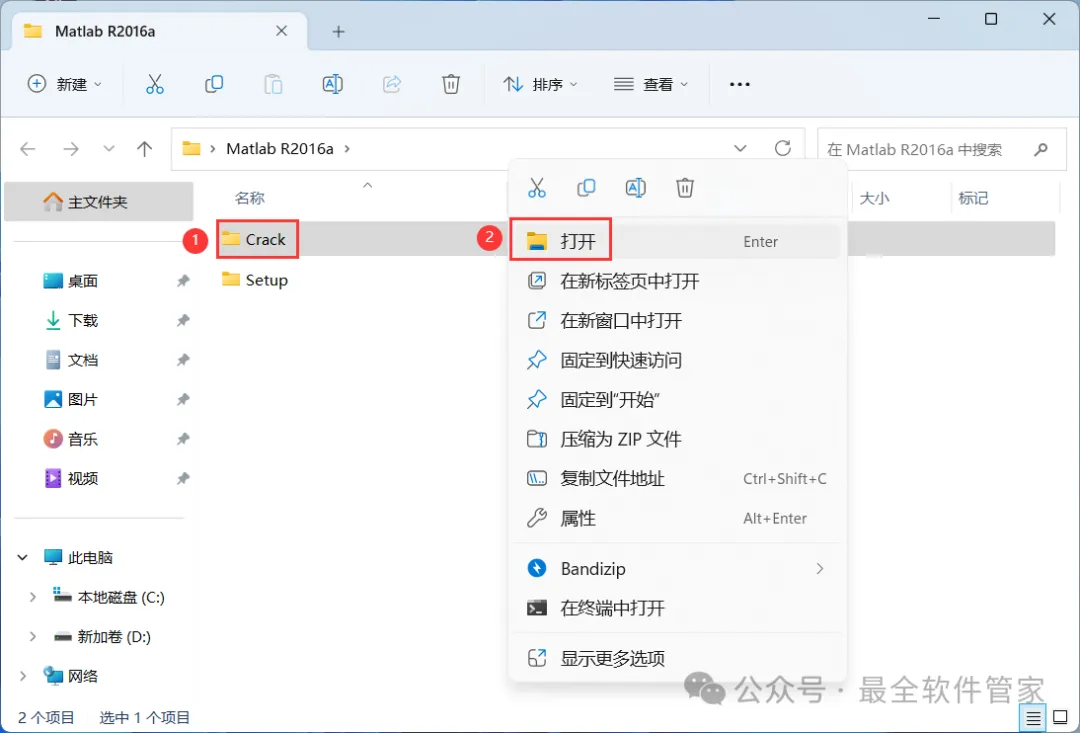The height and width of the screenshot is (733, 1080).
Task: Choose 固定到“开始”
Action: (675, 400)
